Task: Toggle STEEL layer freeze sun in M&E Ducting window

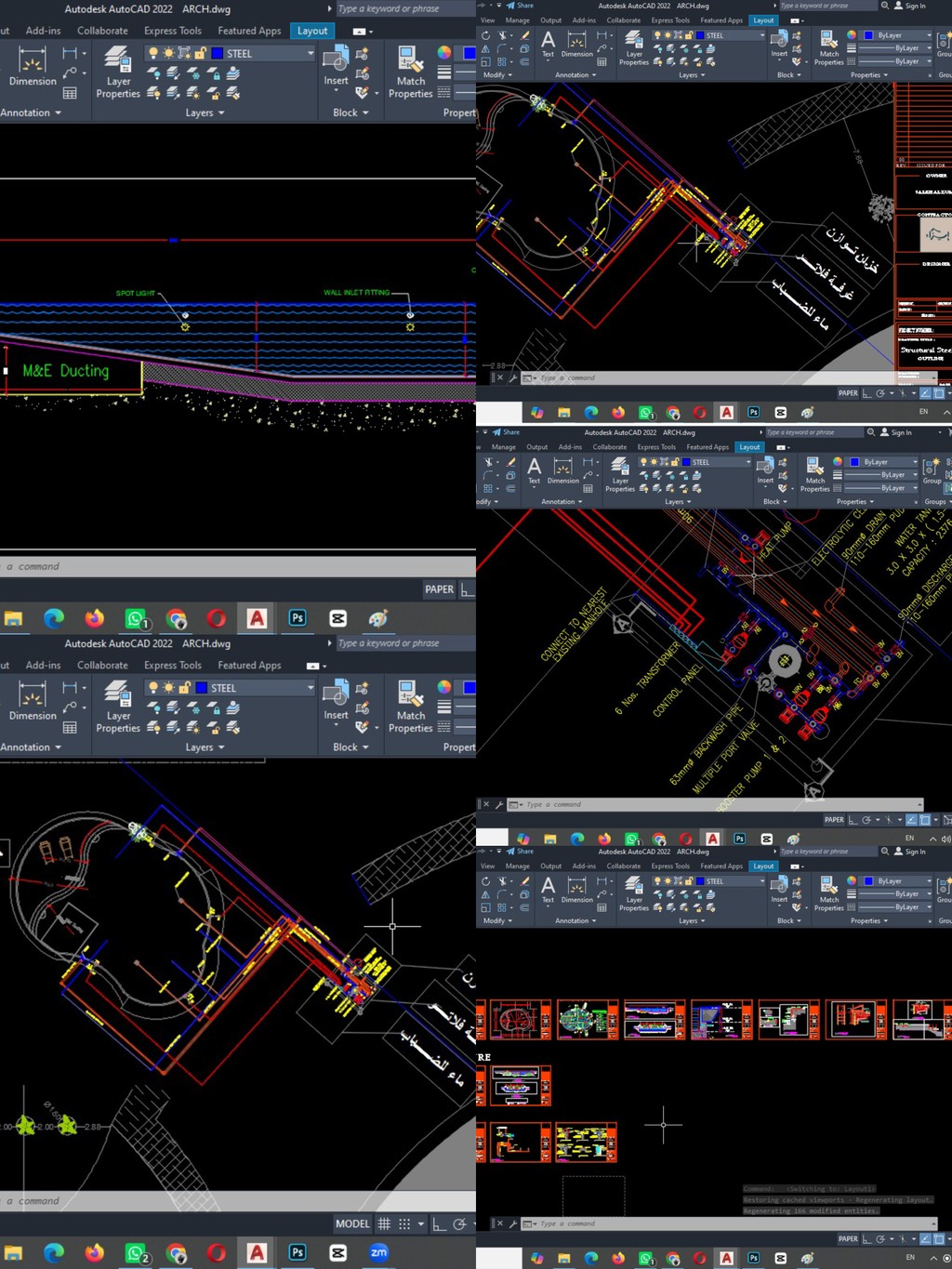Action: 169,53
